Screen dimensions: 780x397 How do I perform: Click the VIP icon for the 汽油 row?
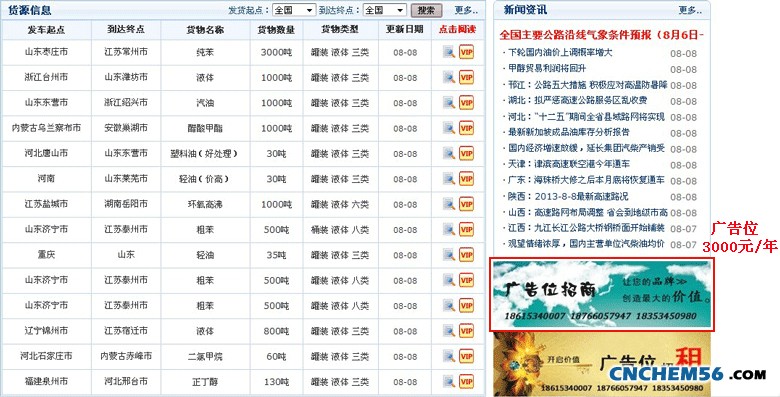[x=466, y=102]
